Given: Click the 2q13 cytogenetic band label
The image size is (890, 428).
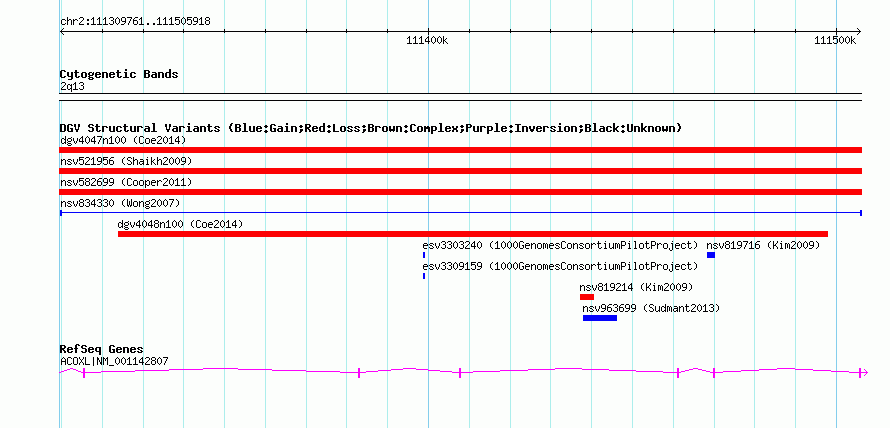Looking at the screenshot, I should point(73,86).
